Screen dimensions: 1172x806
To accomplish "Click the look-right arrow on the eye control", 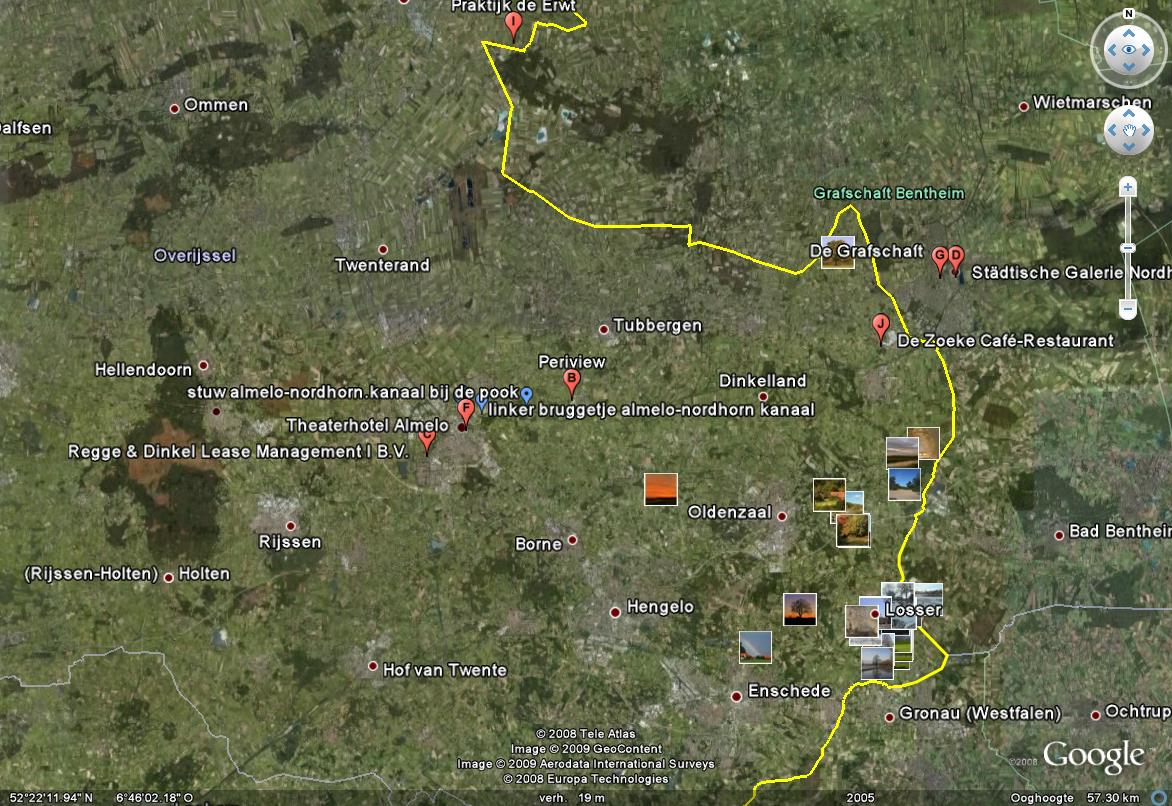I will 1149,49.
